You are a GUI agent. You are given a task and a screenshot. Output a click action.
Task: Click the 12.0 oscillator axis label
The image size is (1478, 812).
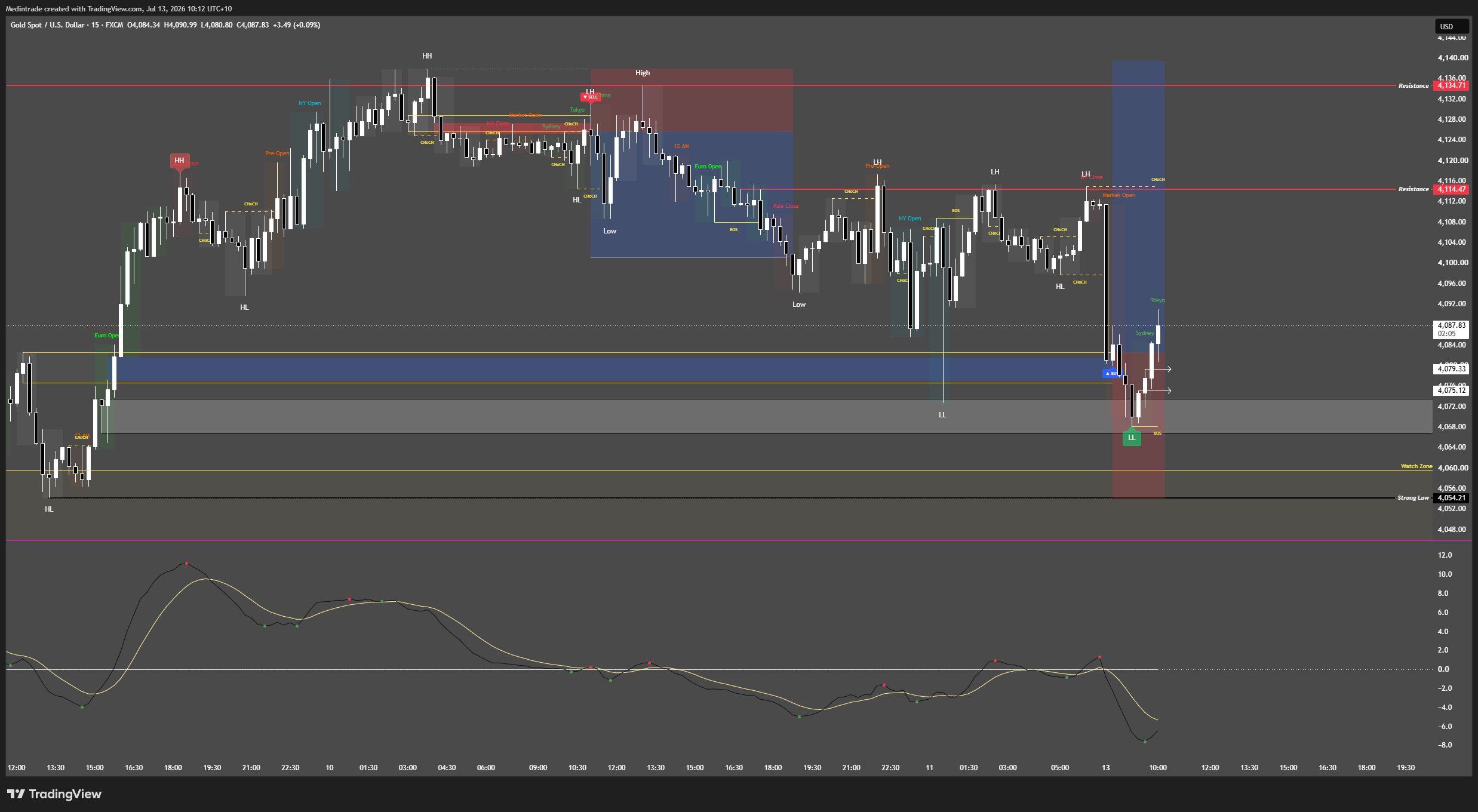click(1445, 555)
